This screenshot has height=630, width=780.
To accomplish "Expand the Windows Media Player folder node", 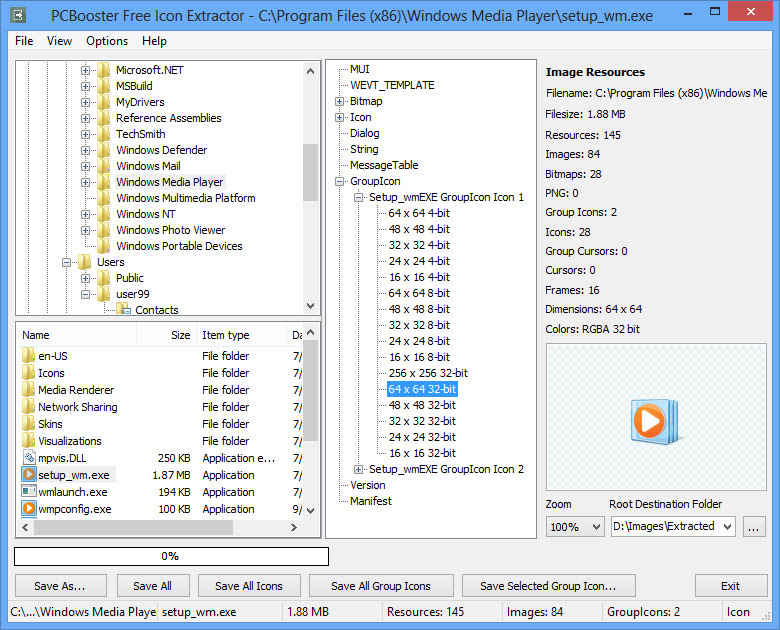I will pyautogui.click(x=86, y=182).
